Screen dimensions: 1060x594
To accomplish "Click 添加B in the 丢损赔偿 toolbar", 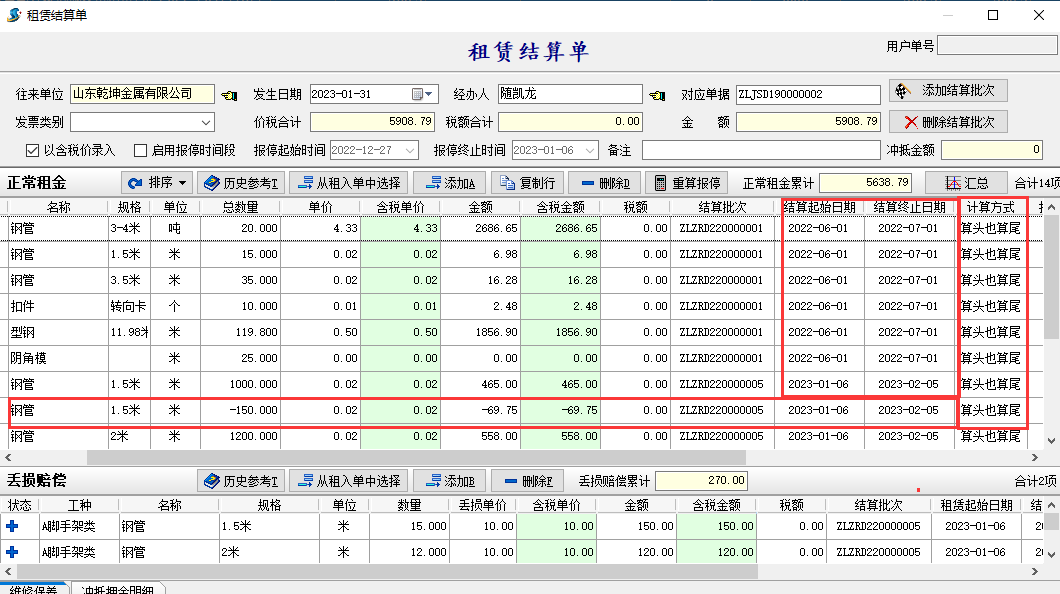I will pyautogui.click(x=449, y=481).
